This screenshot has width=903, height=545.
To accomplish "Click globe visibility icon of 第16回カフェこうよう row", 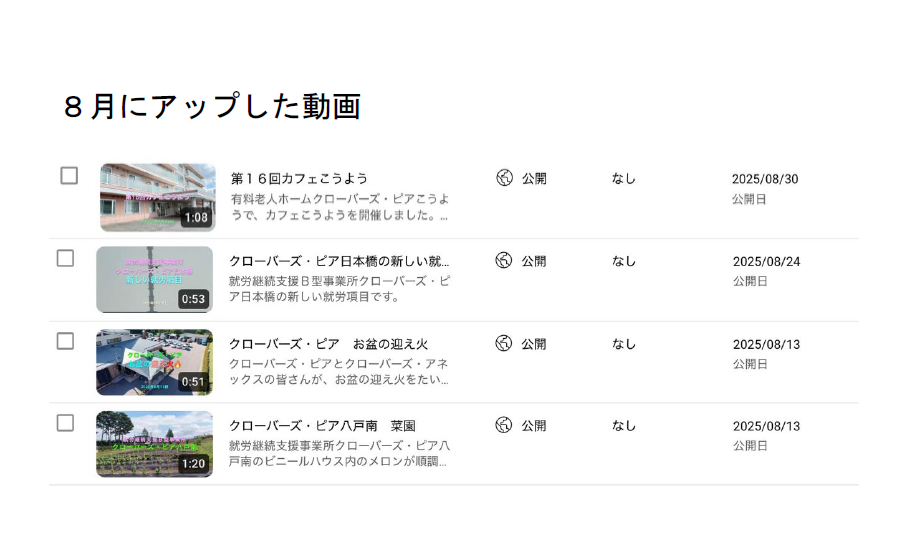I will tap(504, 177).
